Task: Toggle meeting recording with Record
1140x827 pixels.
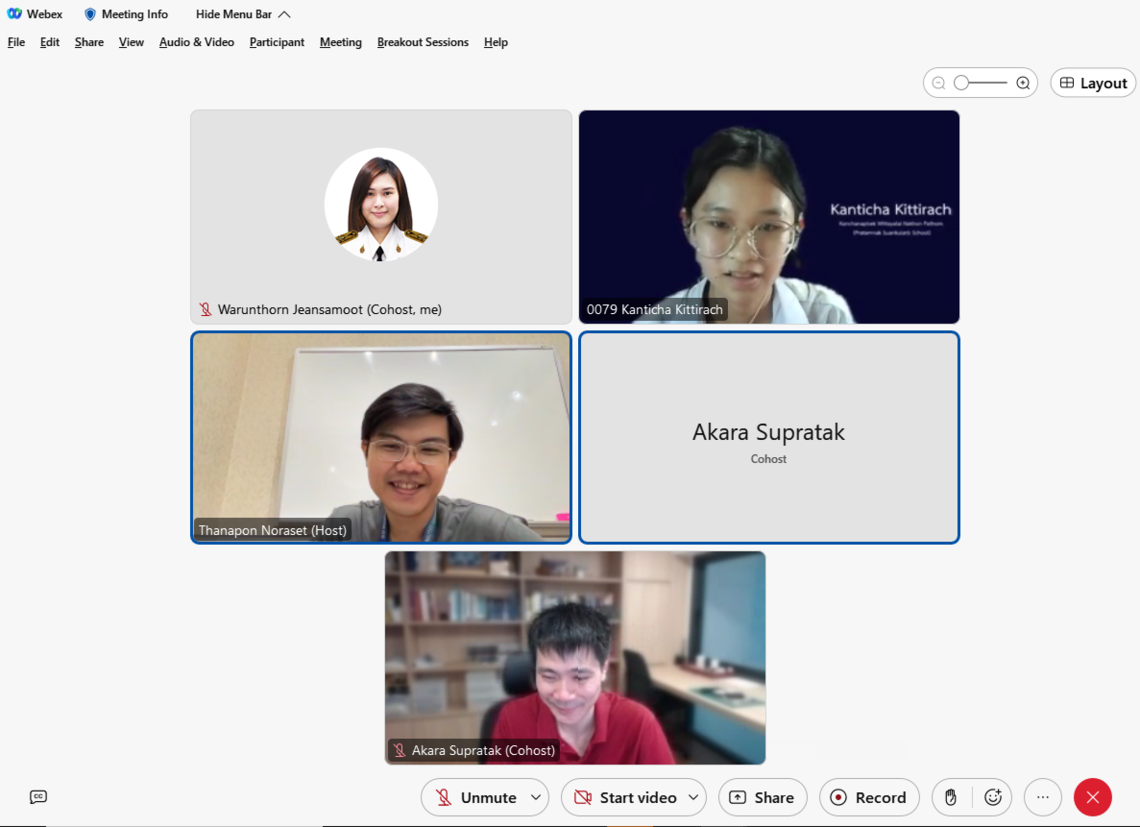Action: (x=868, y=797)
